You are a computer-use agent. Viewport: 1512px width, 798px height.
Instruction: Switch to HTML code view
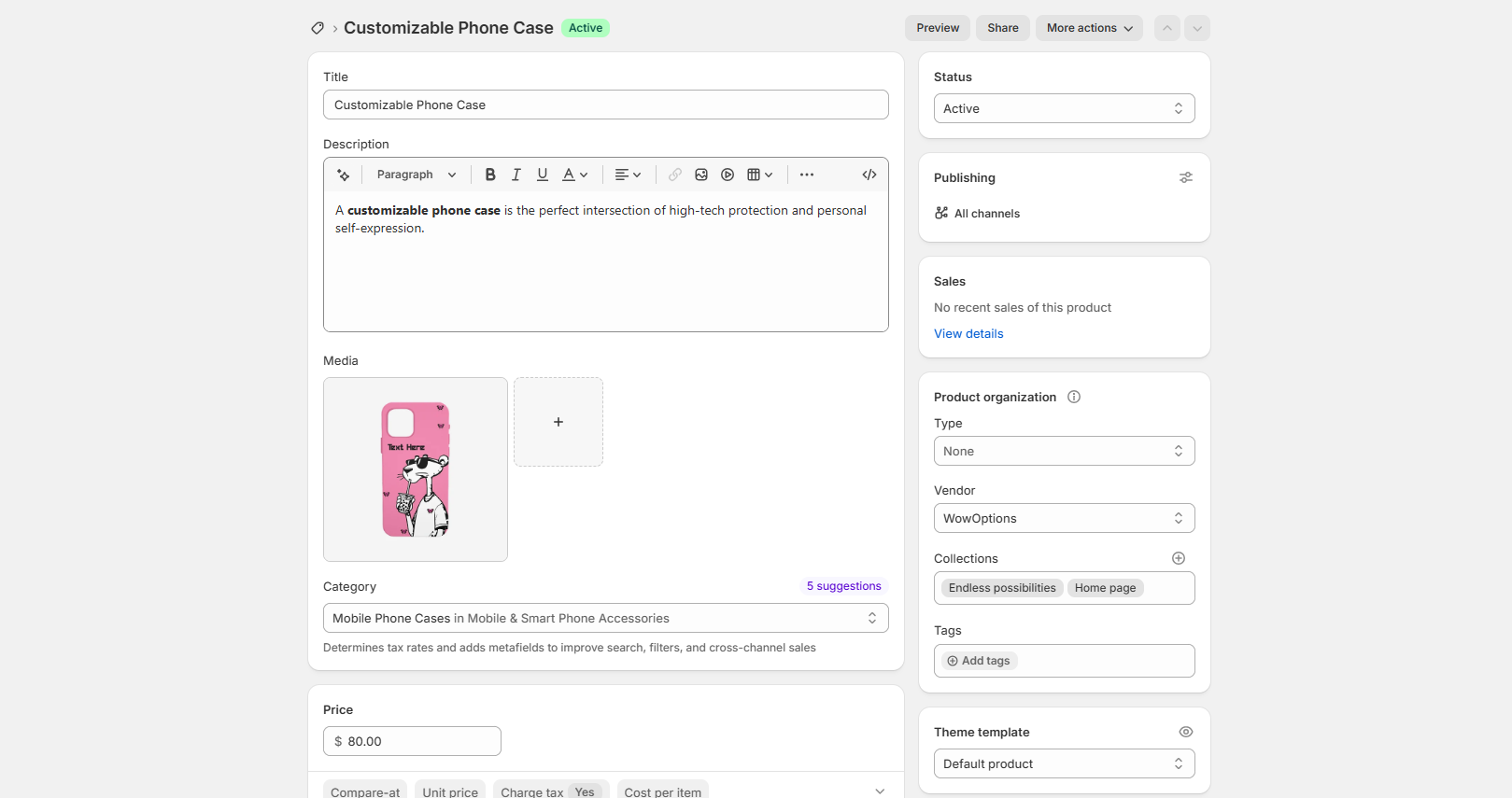click(869, 175)
